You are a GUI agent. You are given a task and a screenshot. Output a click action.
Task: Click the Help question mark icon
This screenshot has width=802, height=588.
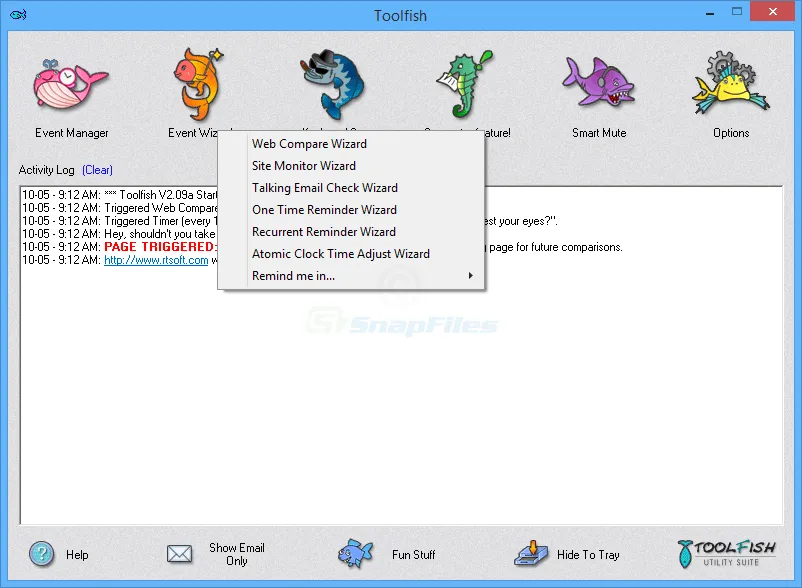(41, 554)
